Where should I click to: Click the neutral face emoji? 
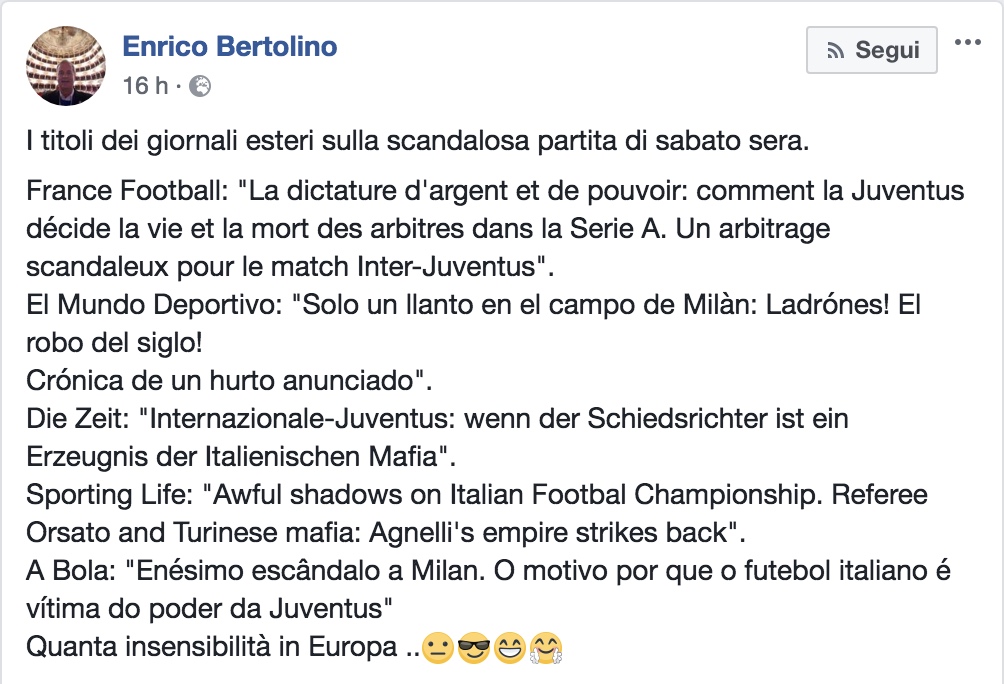[437, 649]
